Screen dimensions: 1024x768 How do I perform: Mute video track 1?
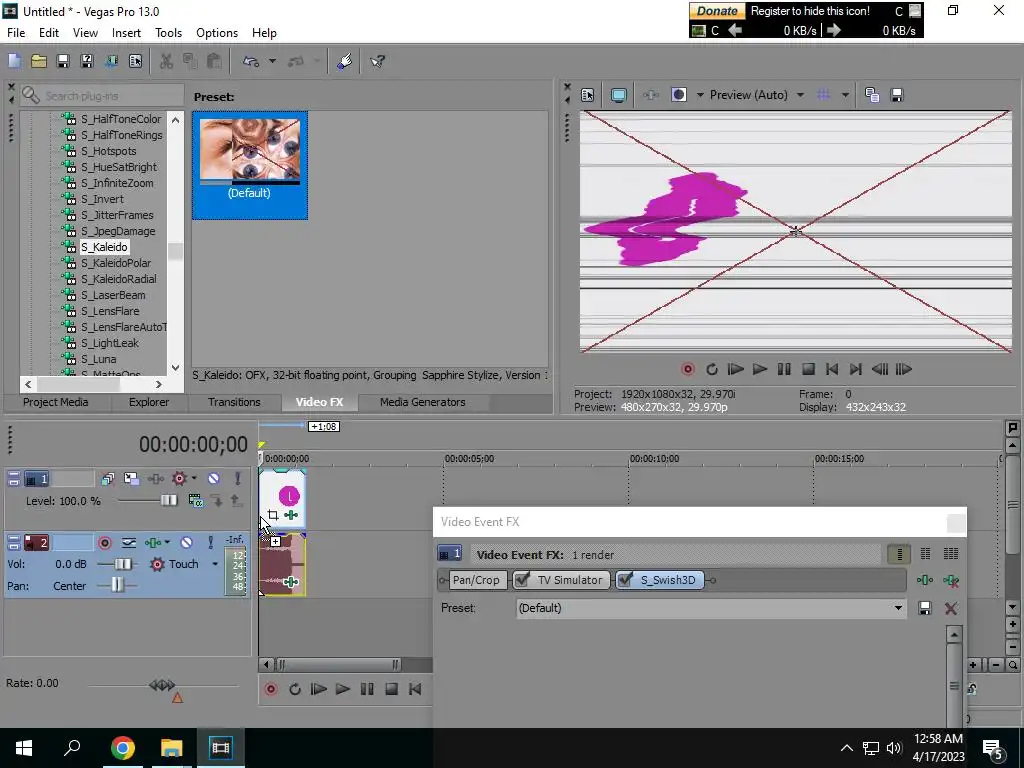[214, 479]
